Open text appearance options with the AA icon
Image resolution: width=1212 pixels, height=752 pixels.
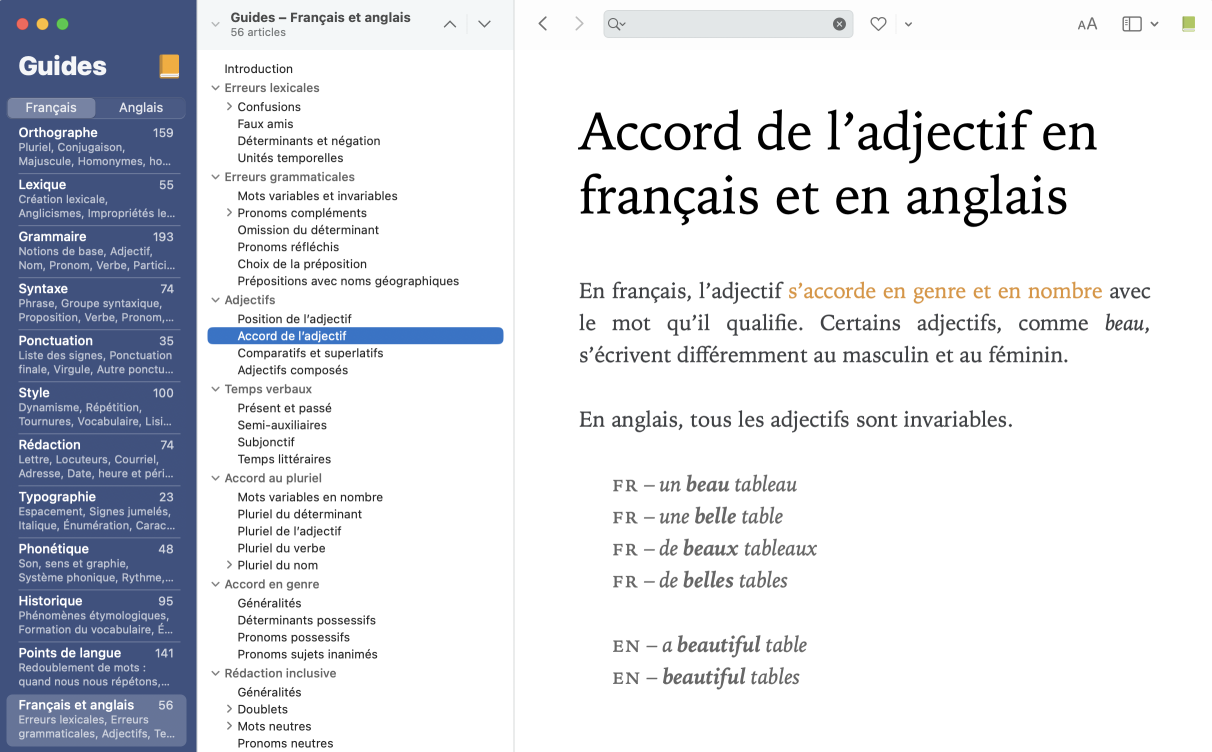point(1087,23)
